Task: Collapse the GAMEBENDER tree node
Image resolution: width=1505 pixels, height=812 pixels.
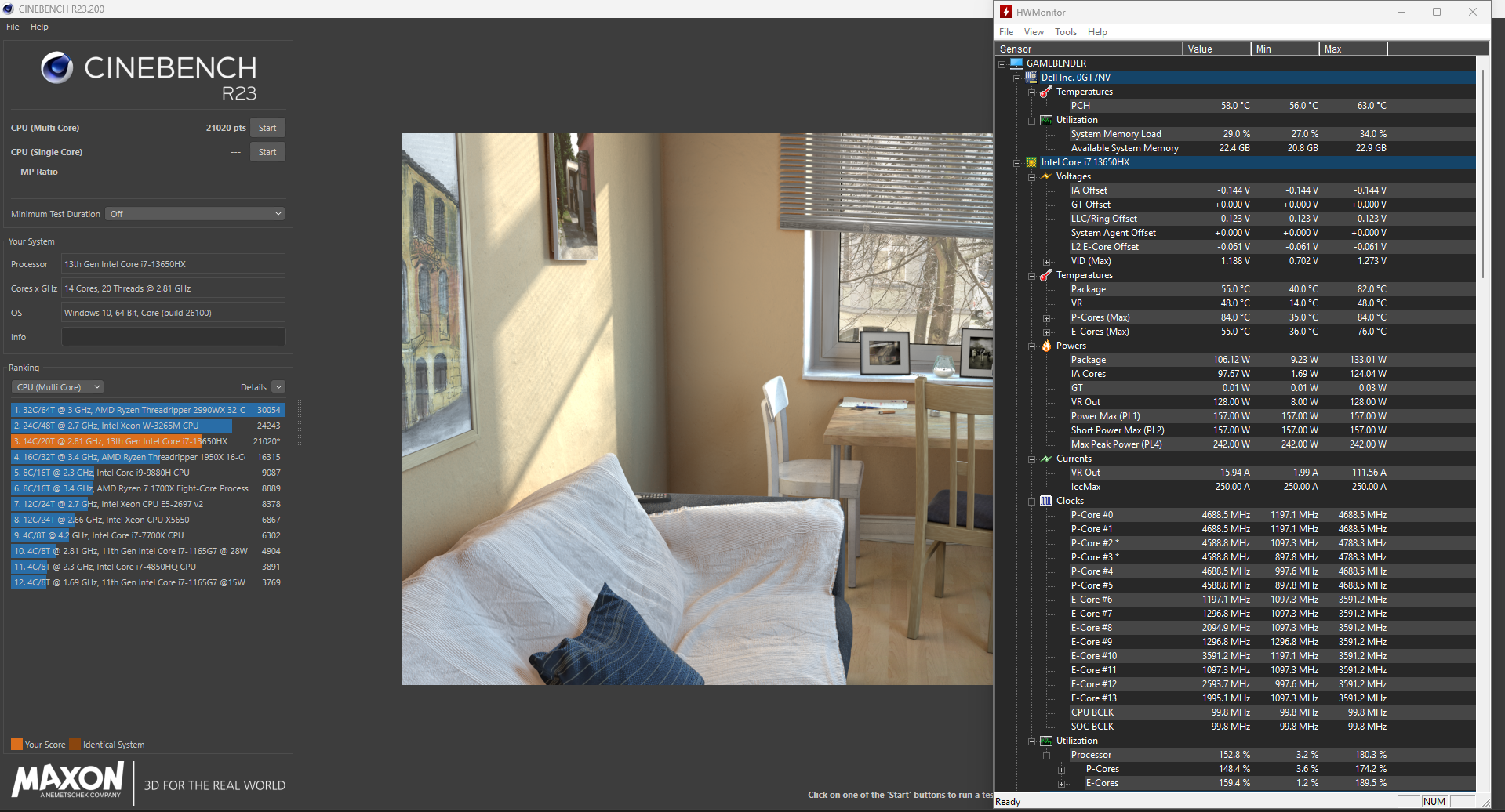Action: [x=1002, y=64]
